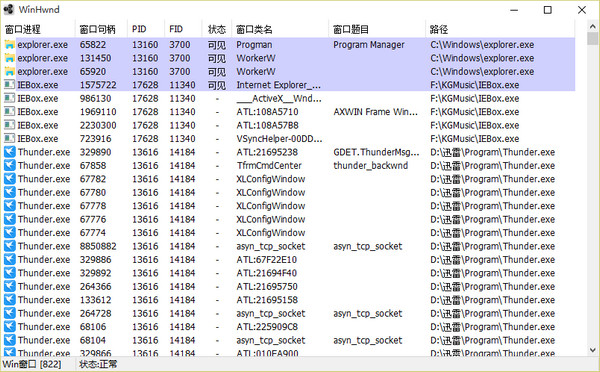Click the IEBox.exe icon for handle 1575722
The image size is (600, 372).
click(x=9, y=85)
